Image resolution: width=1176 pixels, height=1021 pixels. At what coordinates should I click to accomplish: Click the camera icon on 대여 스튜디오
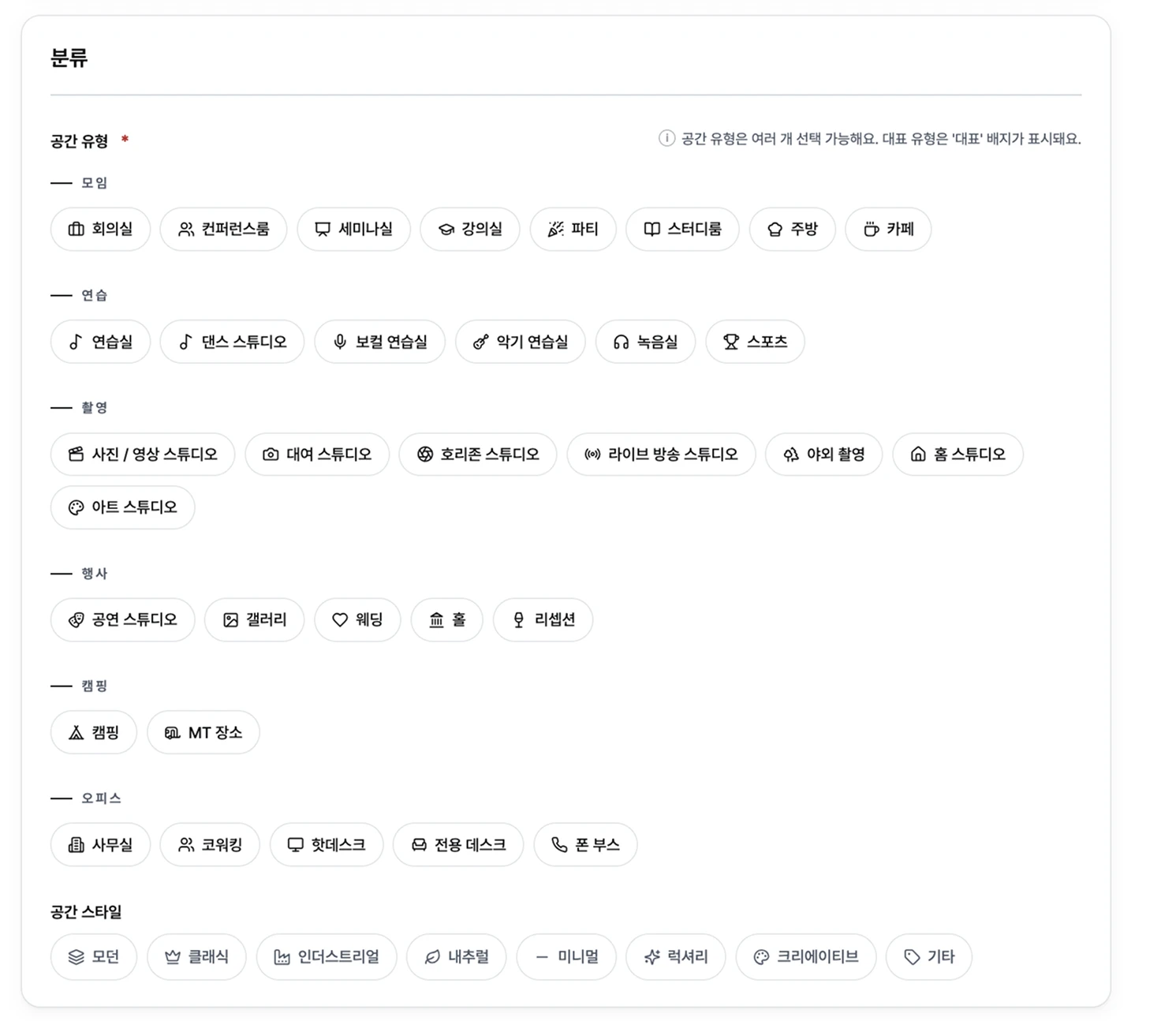271,454
